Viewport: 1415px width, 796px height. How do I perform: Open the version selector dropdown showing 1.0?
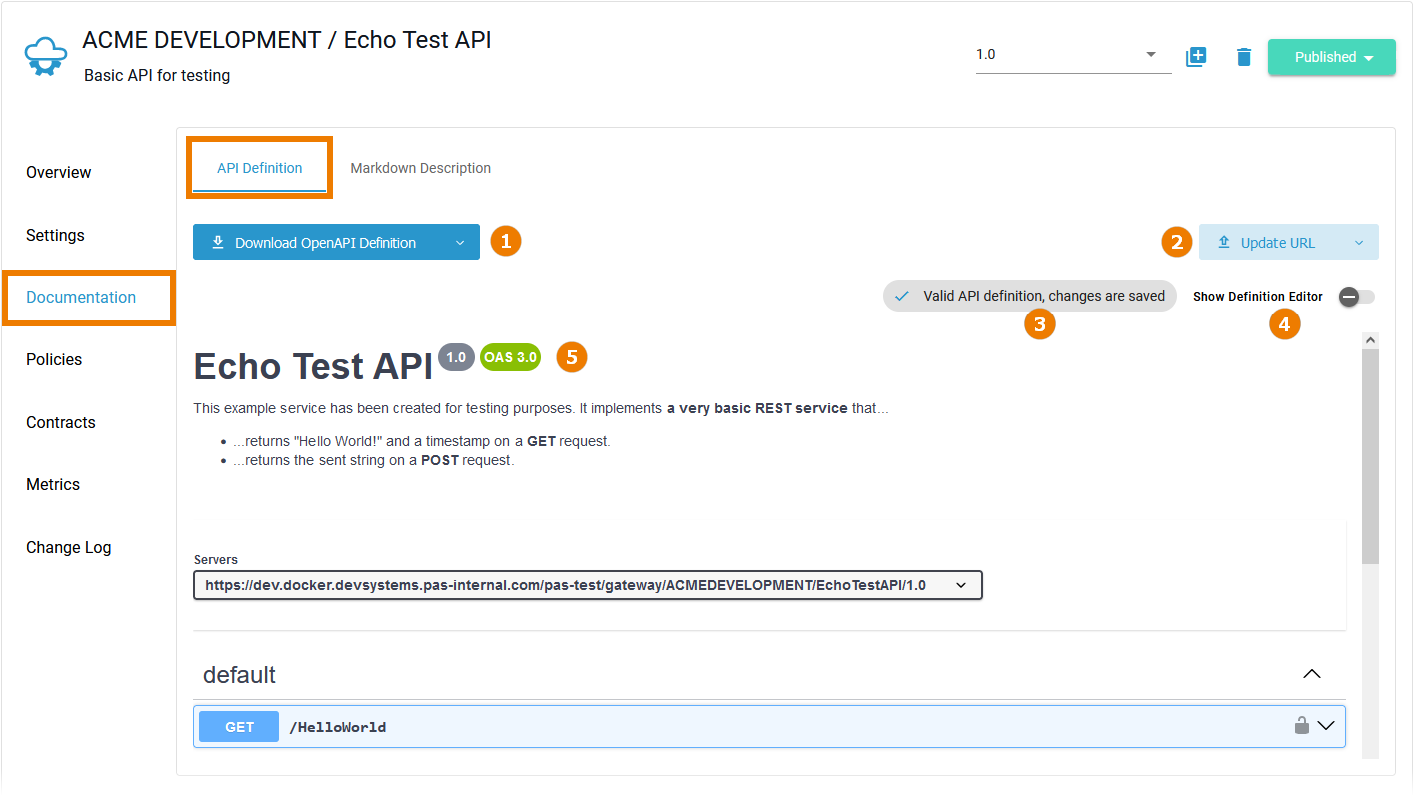[x=1150, y=54]
